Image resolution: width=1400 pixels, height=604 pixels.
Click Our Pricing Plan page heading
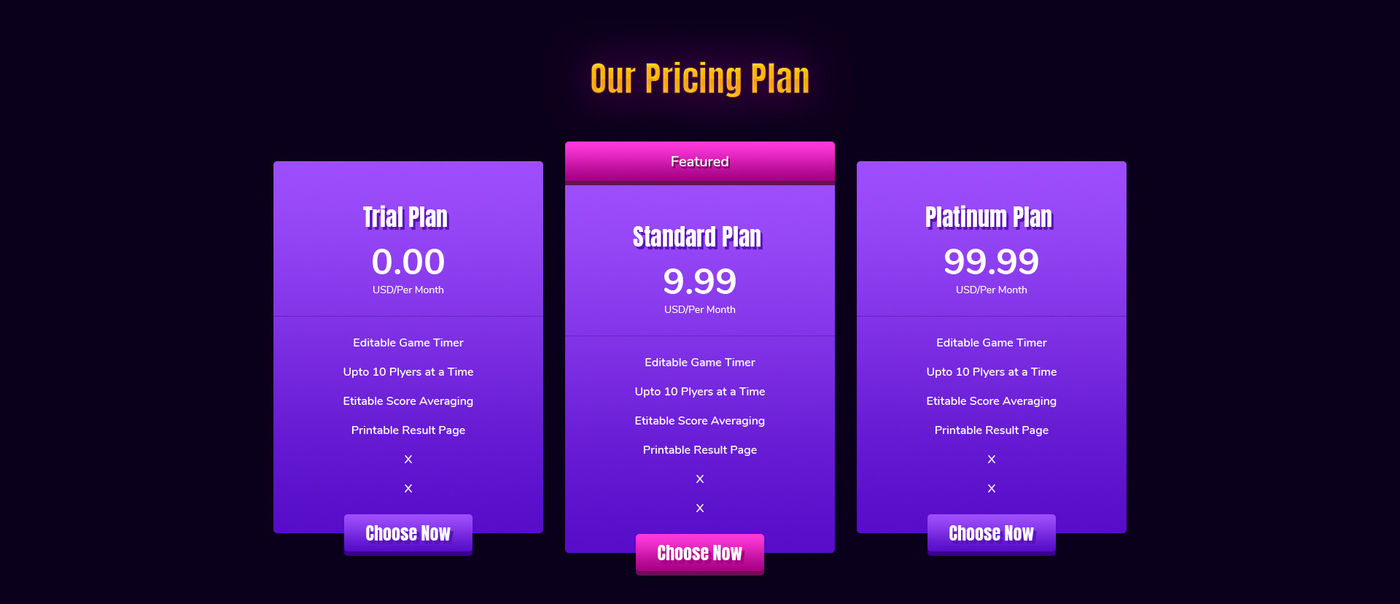(x=700, y=78)
